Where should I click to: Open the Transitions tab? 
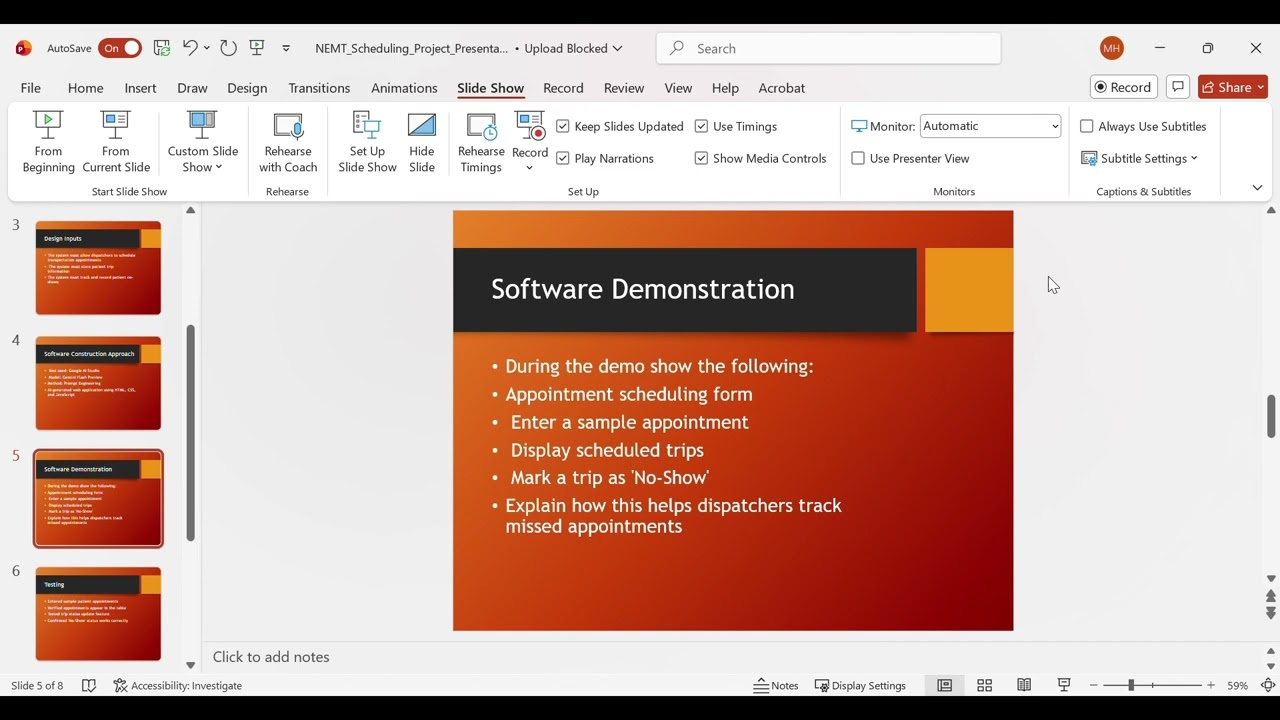pyautogui.click(x=319, y=88)
